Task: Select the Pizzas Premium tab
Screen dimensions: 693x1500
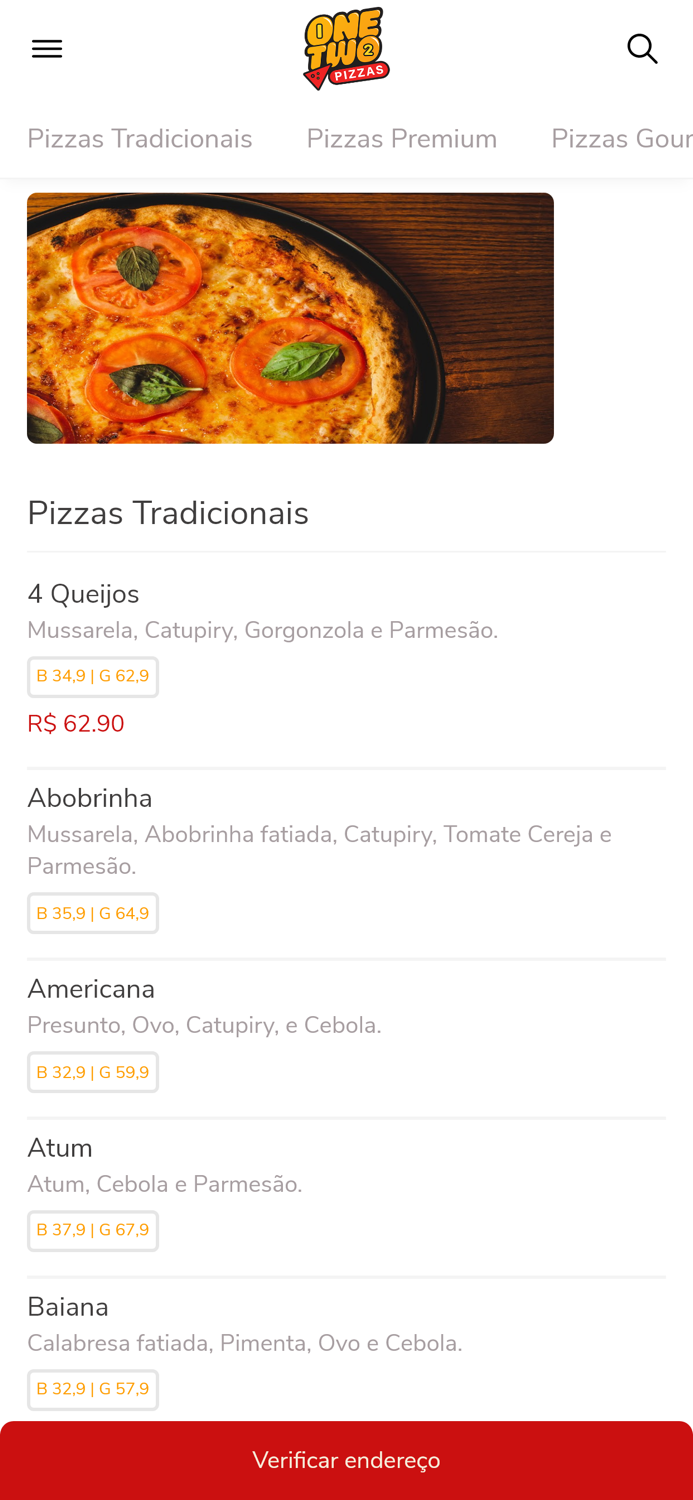Action: (402, 139)
